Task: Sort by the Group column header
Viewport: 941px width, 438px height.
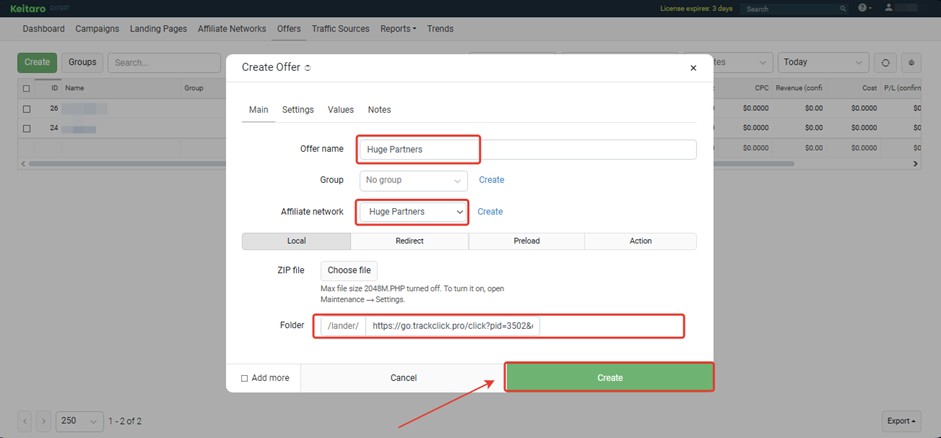Action: (x=194, y=88)
